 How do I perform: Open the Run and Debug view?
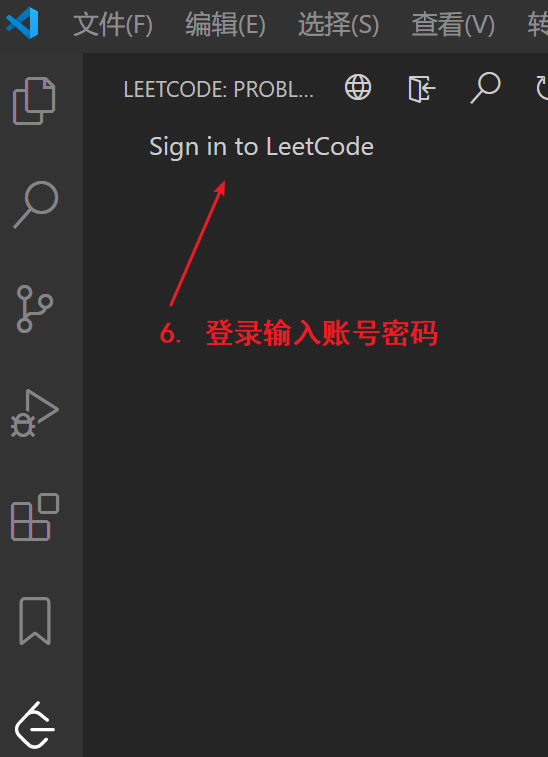pyautogui.click(x=35, y=413)
